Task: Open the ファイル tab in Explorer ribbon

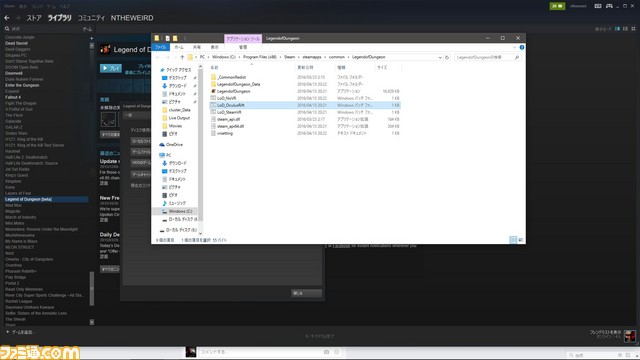Action: (160, 47)
